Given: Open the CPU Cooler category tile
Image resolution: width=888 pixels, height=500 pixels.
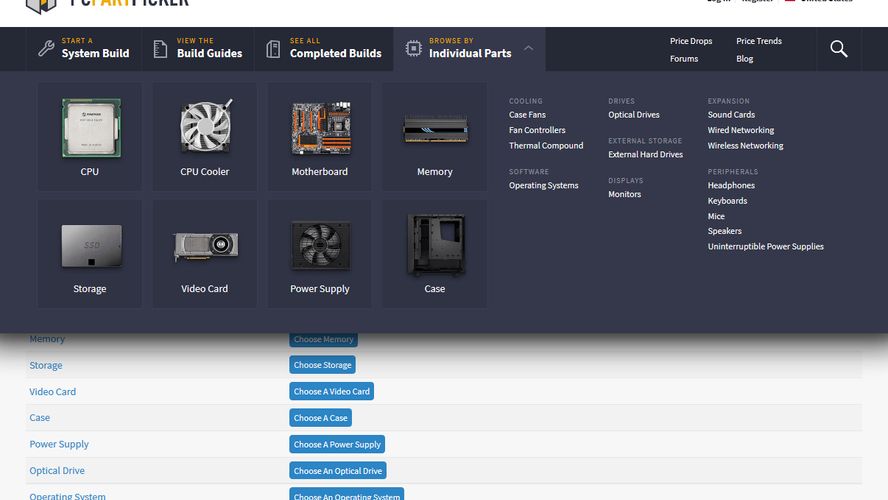Looking at the screenshot, I should 204,136.
